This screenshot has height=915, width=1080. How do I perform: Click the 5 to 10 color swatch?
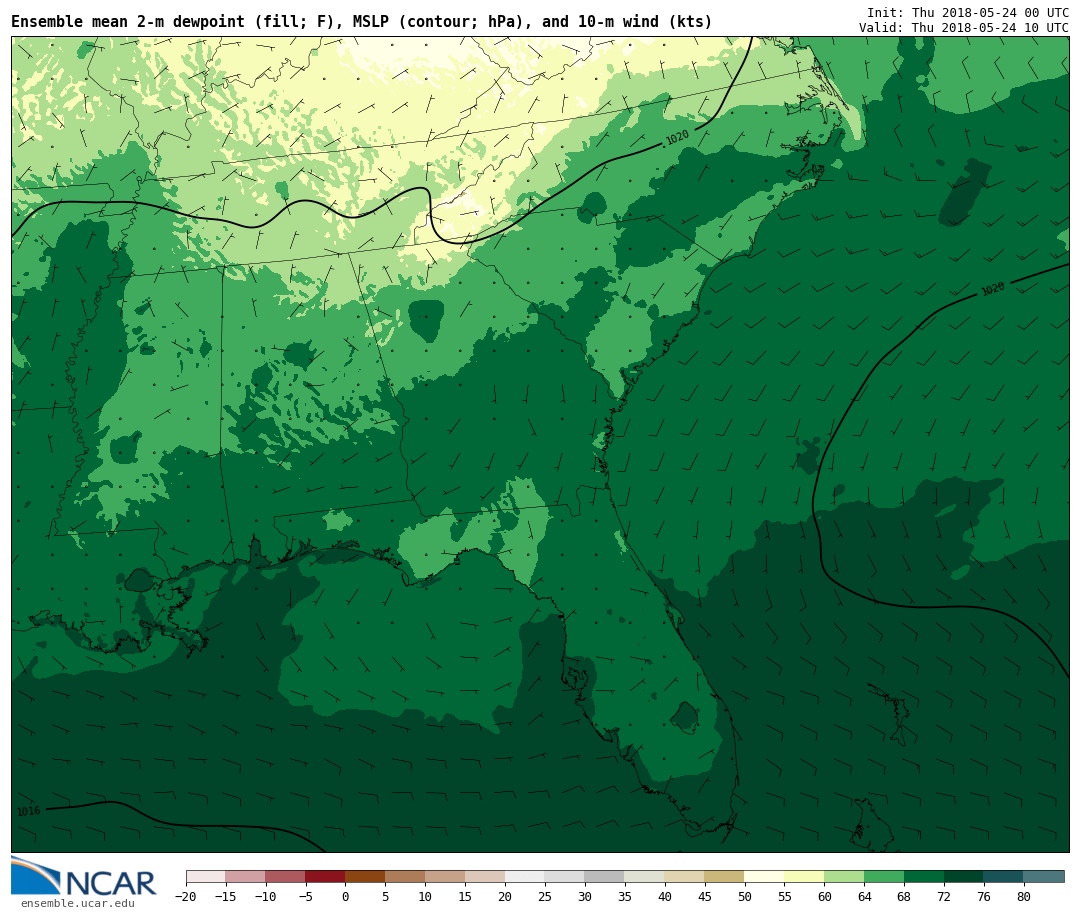tap(406, 876)
